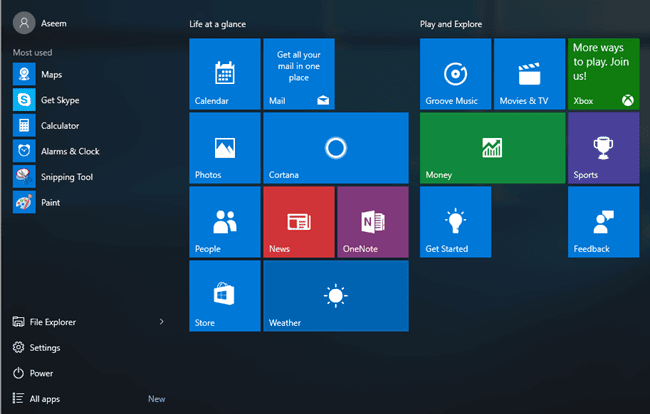The width and height of the screenshot is (650, 414).
Task: Open Settings from the Start menu
Action: click(x=44, y=348)
